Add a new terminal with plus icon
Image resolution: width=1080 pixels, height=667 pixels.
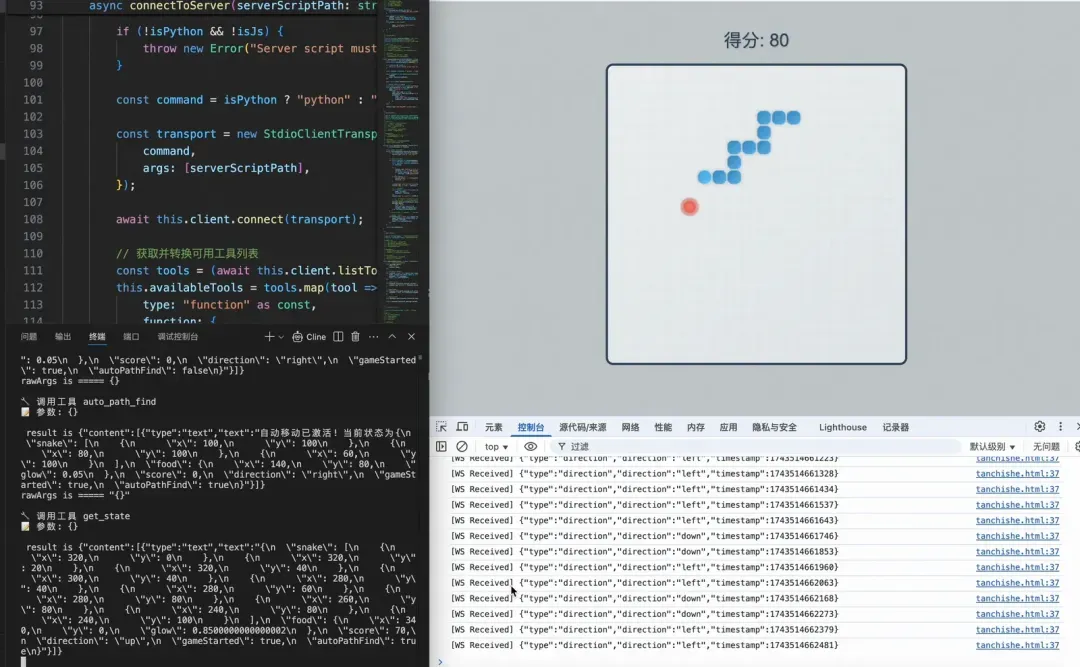click(269, 336)
